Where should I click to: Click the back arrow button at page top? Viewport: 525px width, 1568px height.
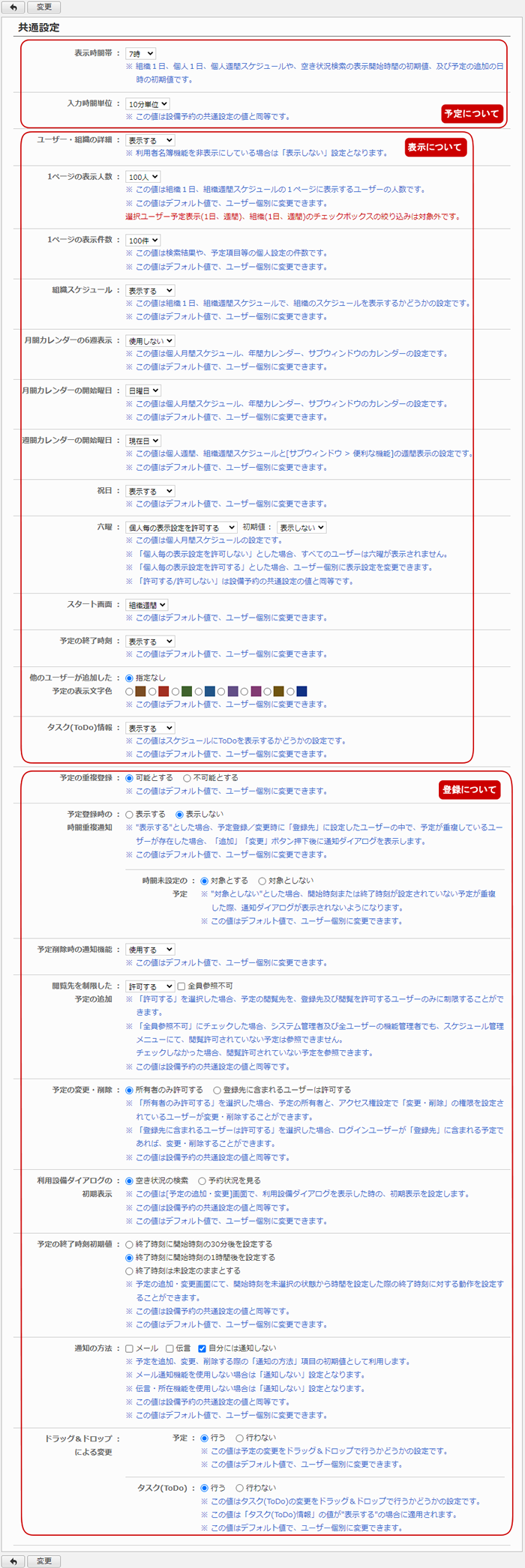13,7
